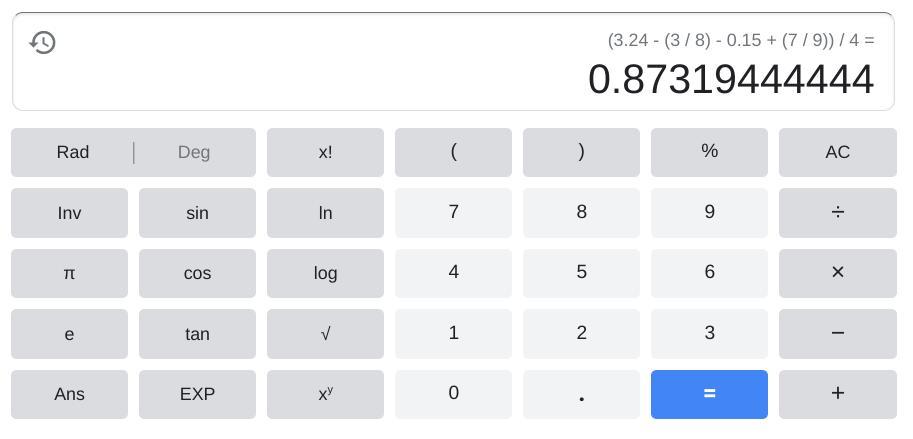Click the EXP exponent key

tap(197, 394)
